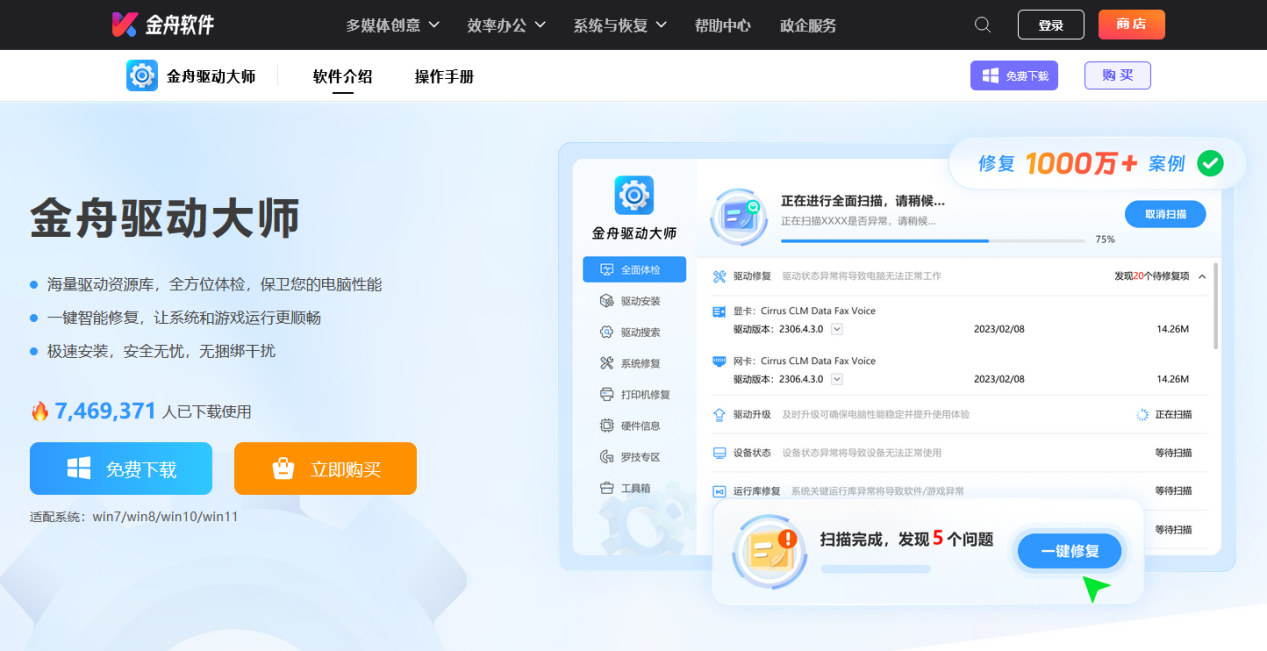This screenshot has width=1267, height=651.
Task: Click the 驱动修复 wrench icon
Action: (719, 276)
